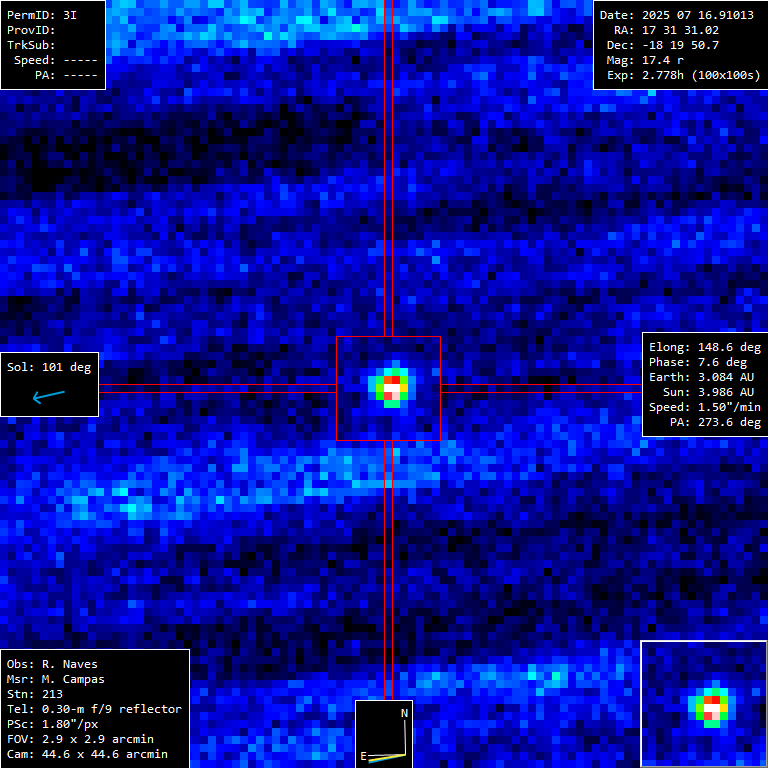
Task: Click the 'PSc: 1.80"/px' line
Action: pos(52,724)
